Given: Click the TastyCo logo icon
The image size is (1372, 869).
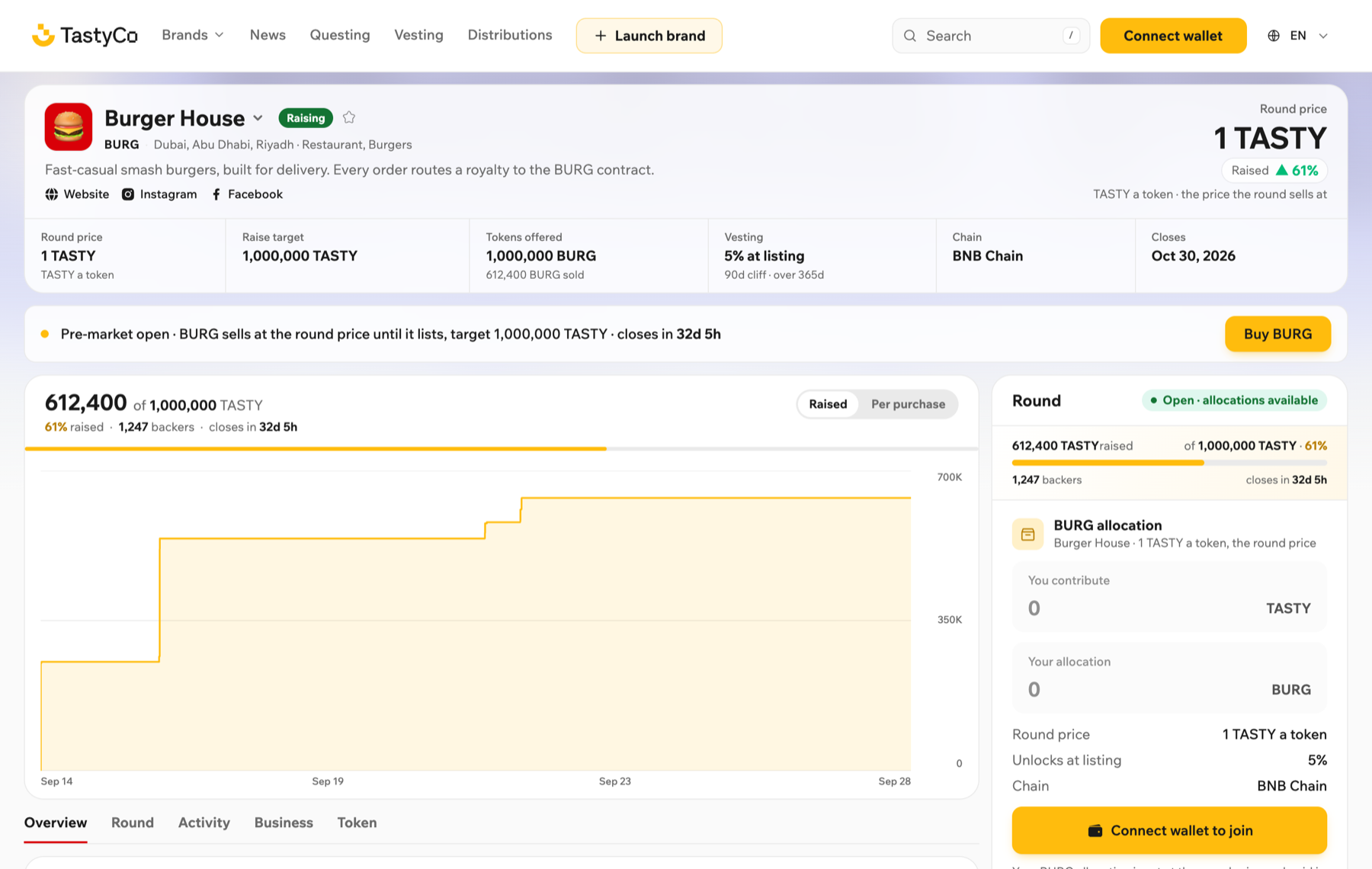Looking at the screenshot, I should click(43, 35).
